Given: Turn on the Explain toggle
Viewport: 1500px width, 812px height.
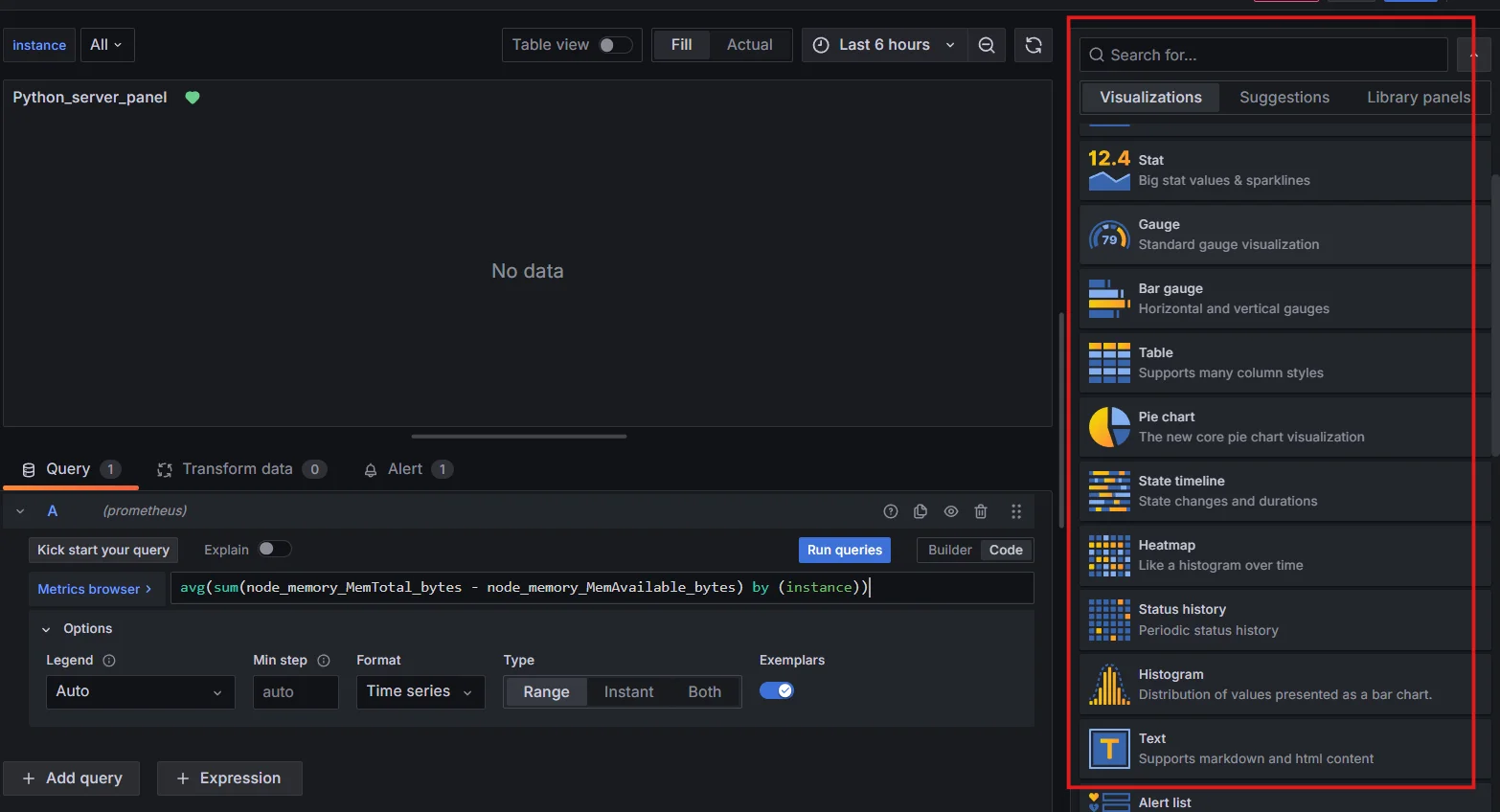Looking at the screenshot, I should coord(275,549).
